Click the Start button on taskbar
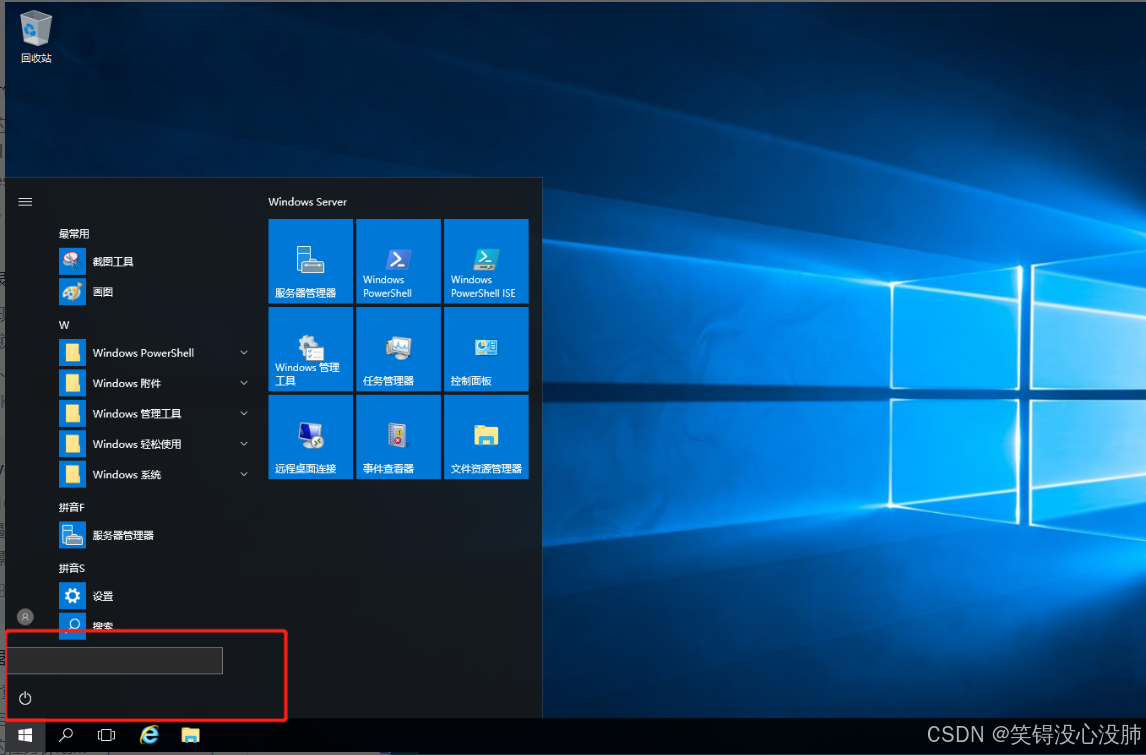The image size is (1146, 755). pyautogui.click(x=25, y=735)
